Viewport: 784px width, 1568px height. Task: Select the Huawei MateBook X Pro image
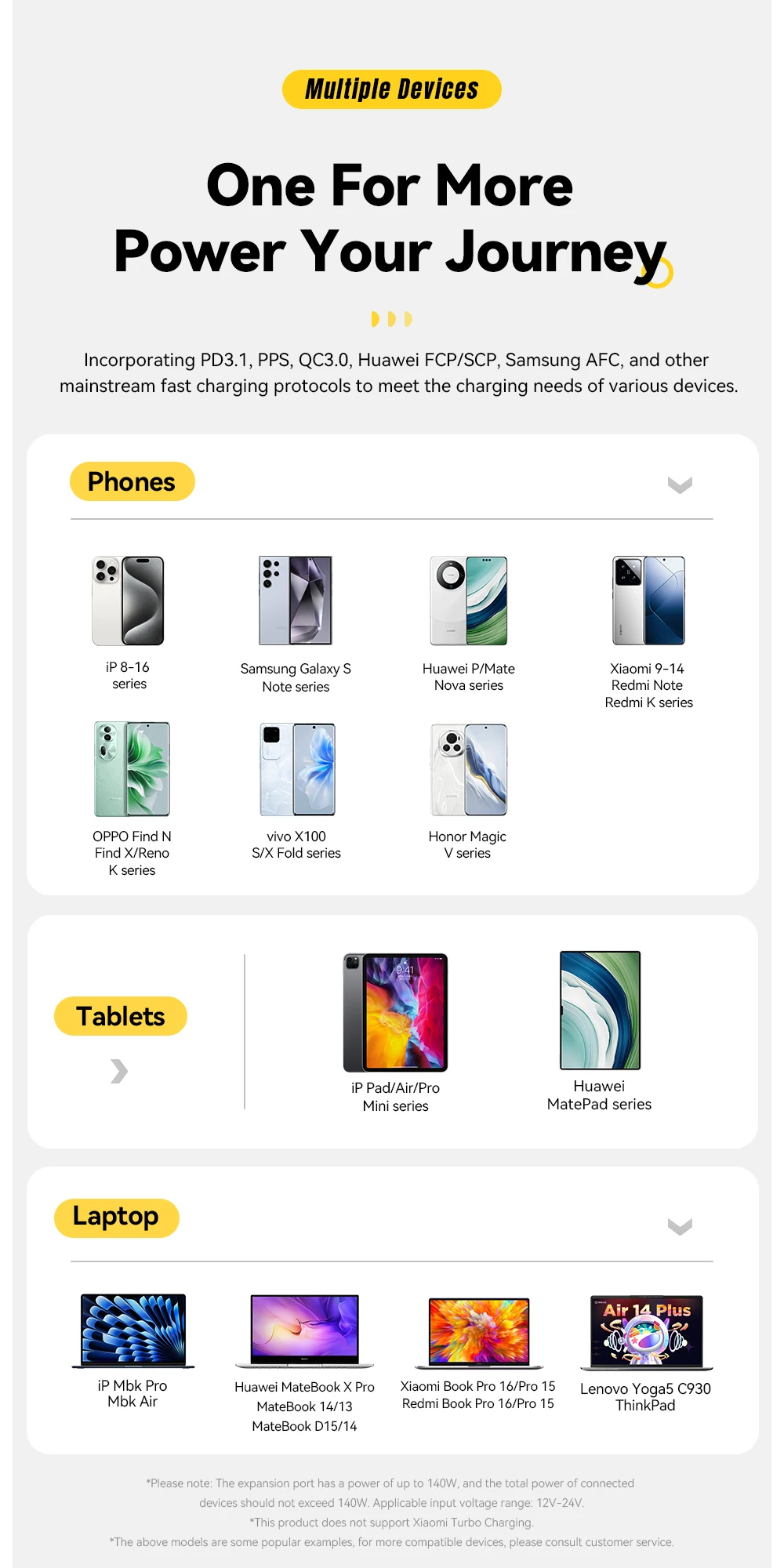pos(304,1331)
